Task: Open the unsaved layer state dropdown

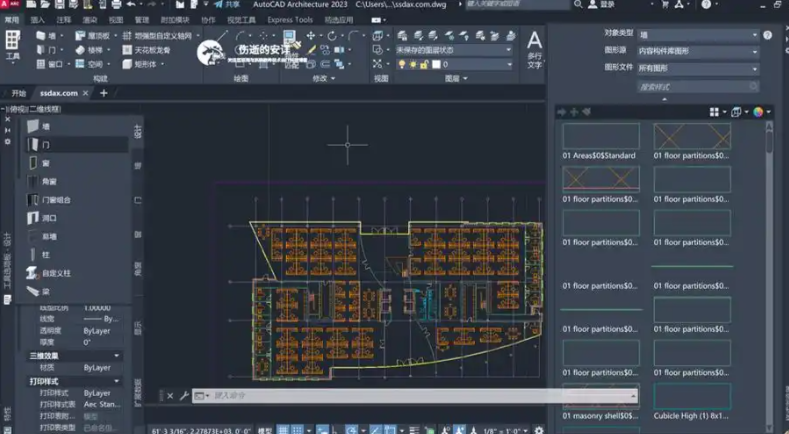Action: (453, 49)
